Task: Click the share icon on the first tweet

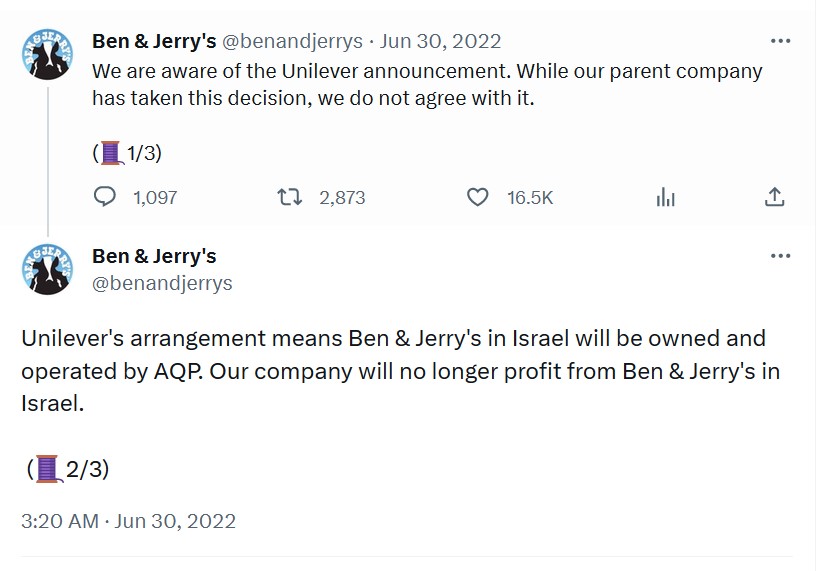Action: (774, 197)
